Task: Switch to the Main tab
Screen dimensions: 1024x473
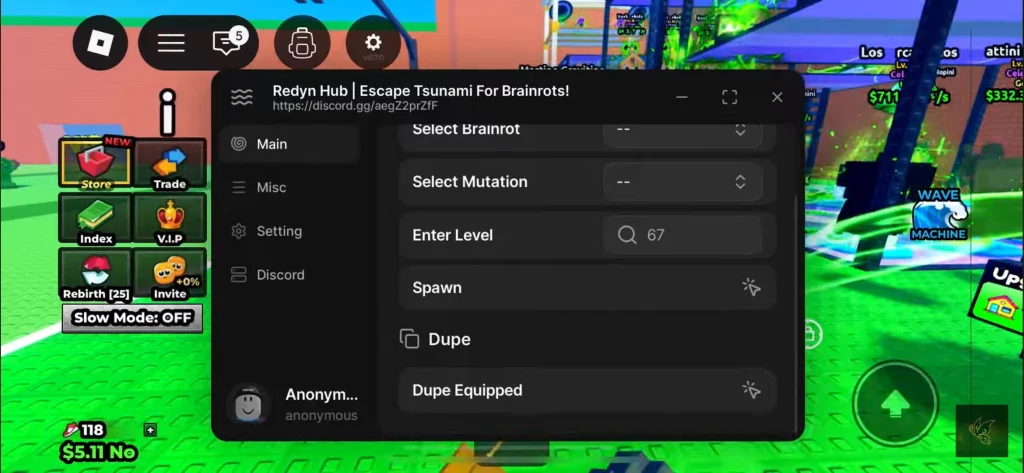Action: point(289,144)
